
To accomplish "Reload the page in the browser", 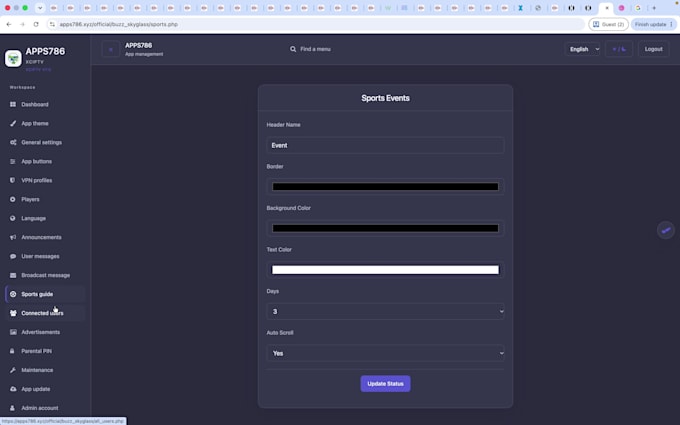I will tap(36, 24).
